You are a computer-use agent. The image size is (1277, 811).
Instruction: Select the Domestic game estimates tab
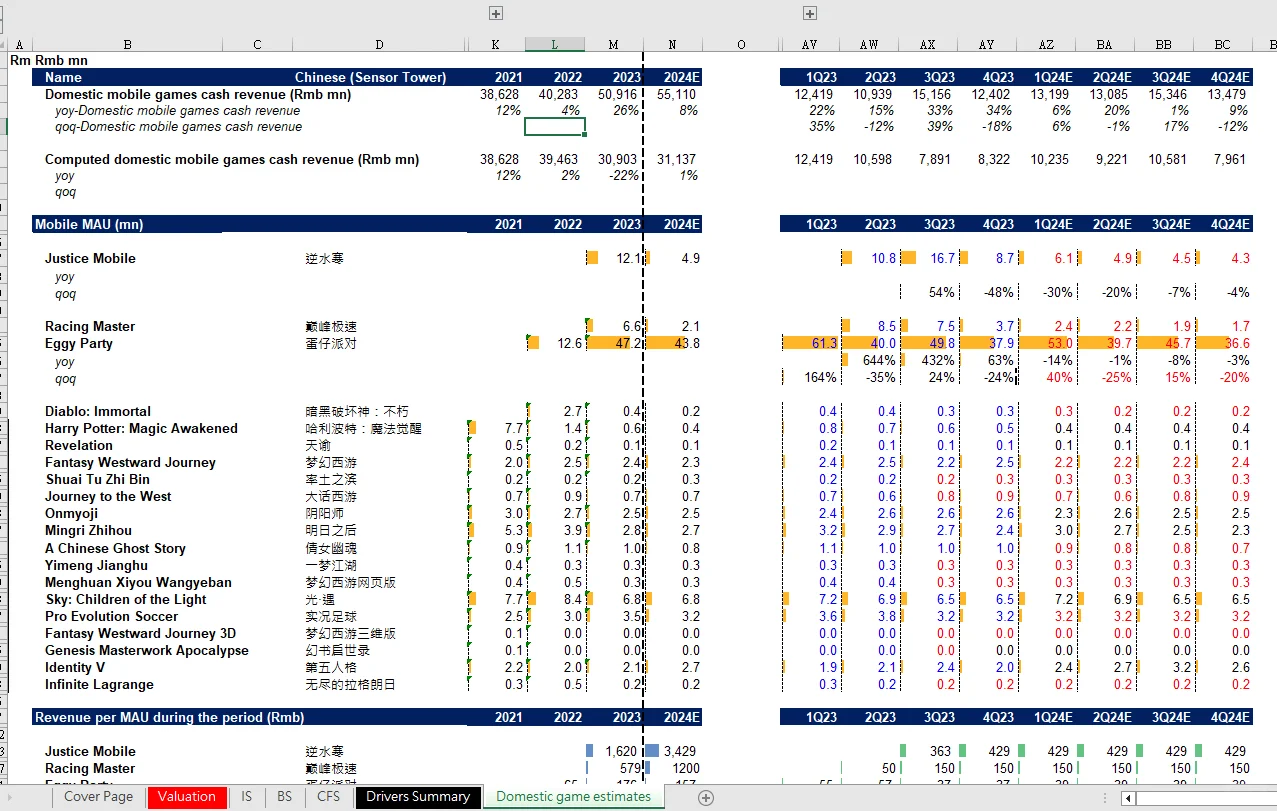click(x=574, y=797)
